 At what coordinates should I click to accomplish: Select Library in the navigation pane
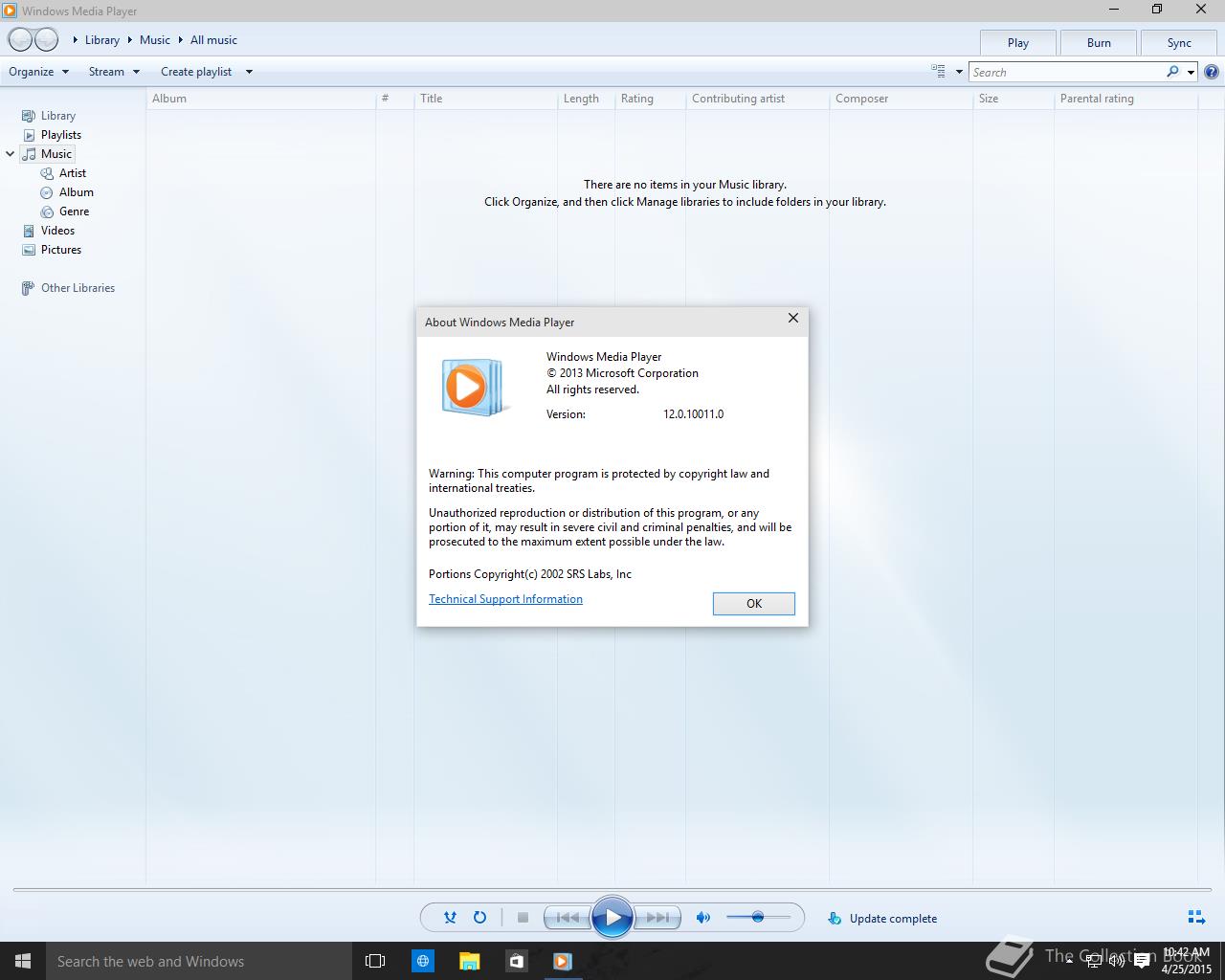[57, 116]
